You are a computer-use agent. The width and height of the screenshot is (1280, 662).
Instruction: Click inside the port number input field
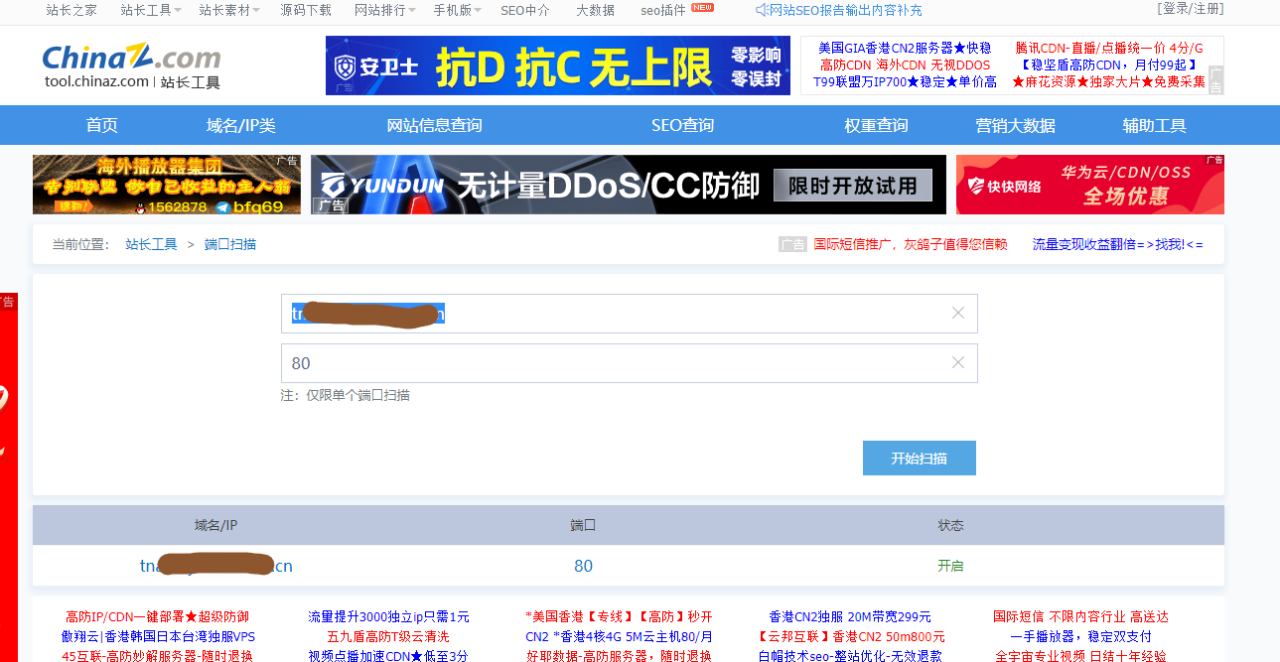(600, 363)
